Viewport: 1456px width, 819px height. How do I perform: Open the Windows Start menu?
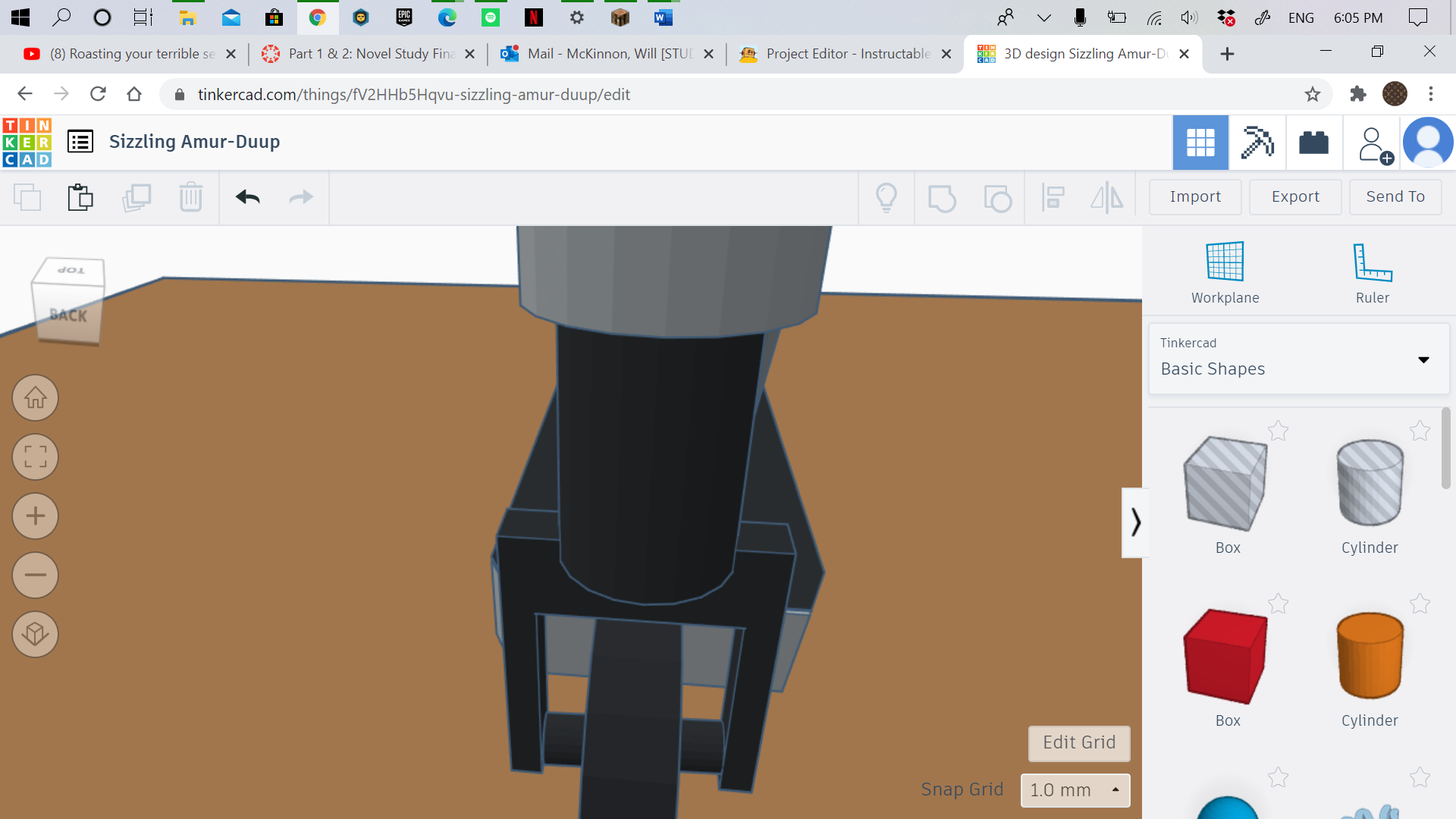(x=20, y=17)
